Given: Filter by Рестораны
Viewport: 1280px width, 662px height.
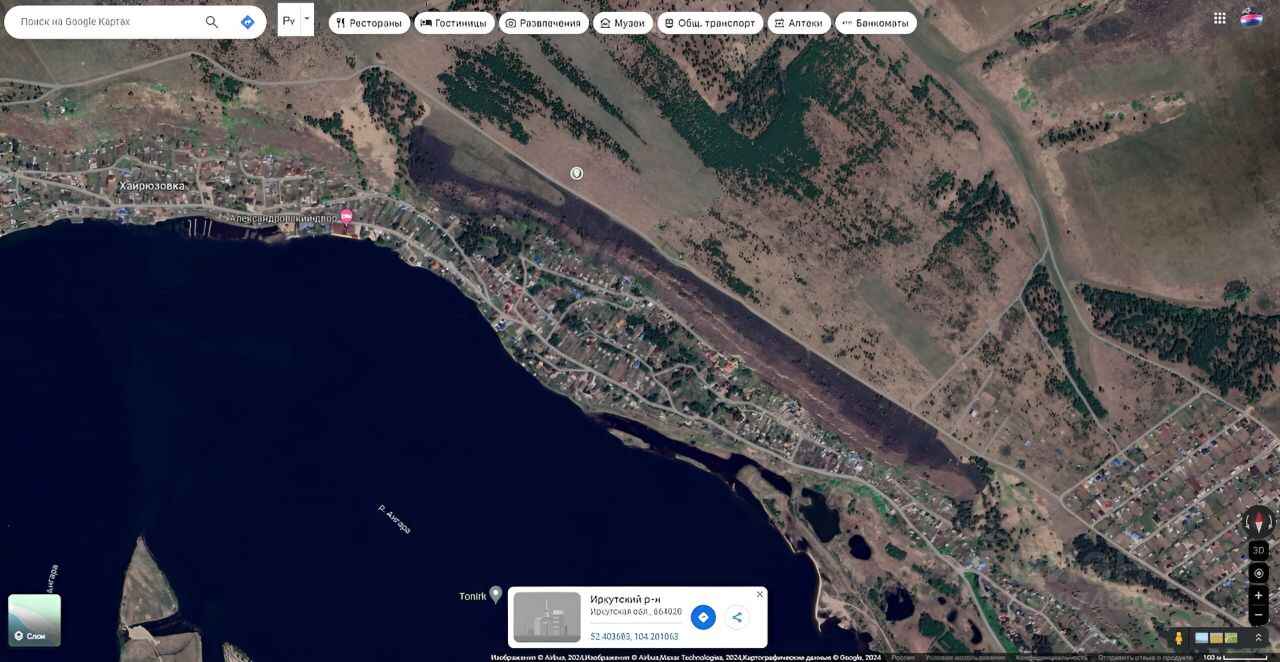Looking at the screenshot, I should point(369,23).
